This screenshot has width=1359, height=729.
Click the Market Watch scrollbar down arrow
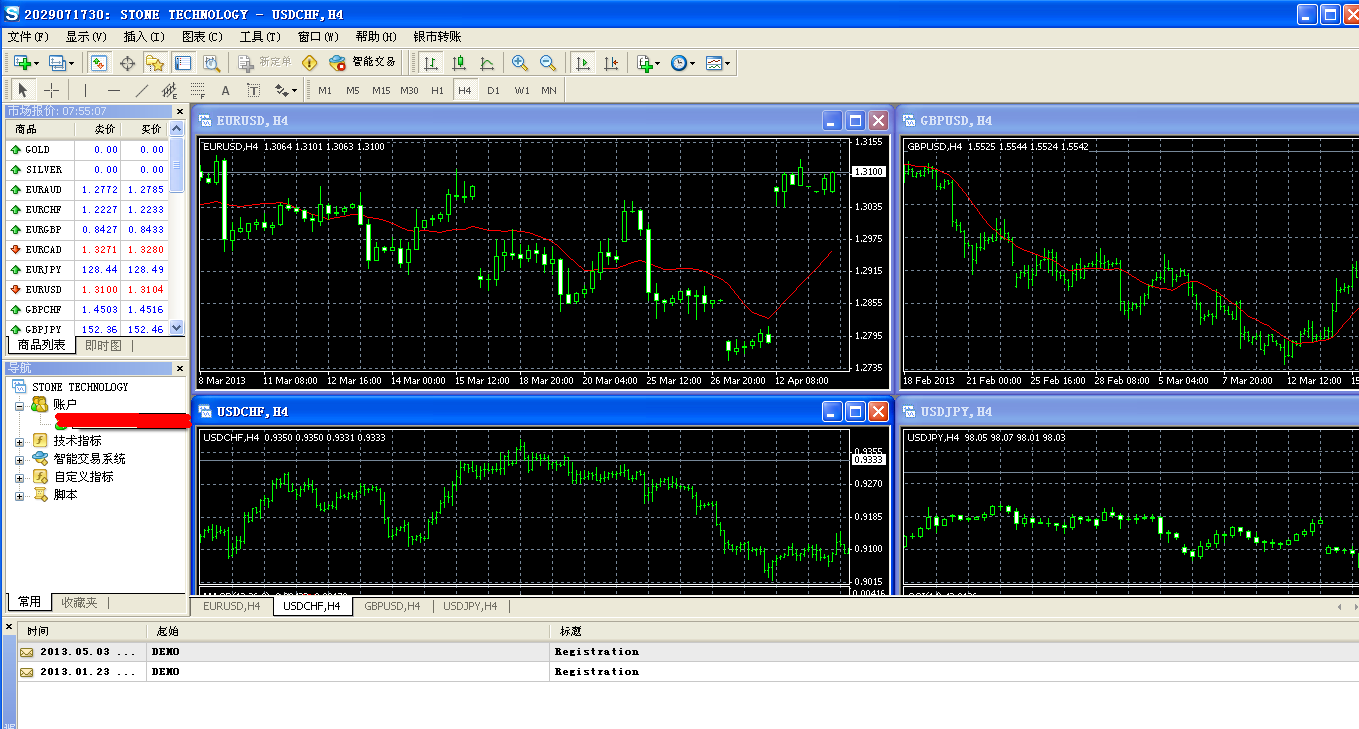coord(177,328)
